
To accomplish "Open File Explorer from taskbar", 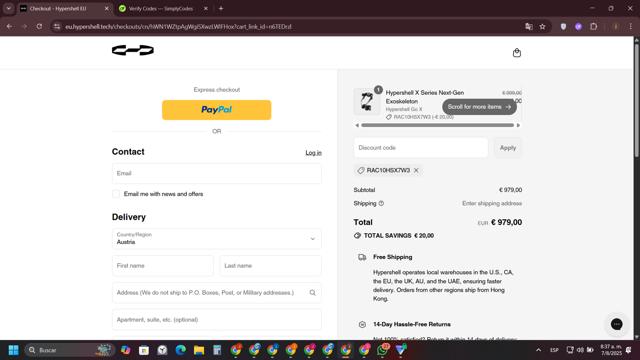I will 199,350.
